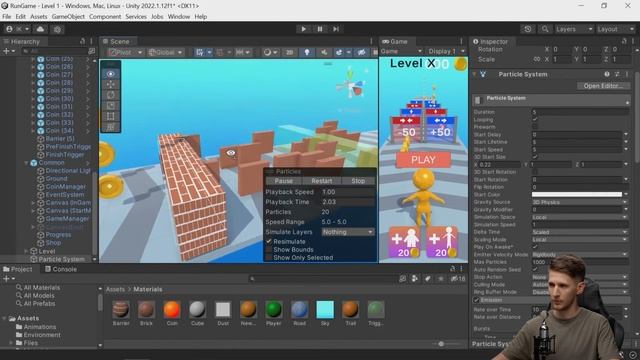Select the Rotate tool in Scene overlay
The image size is (640, 360).
point(111,95)
